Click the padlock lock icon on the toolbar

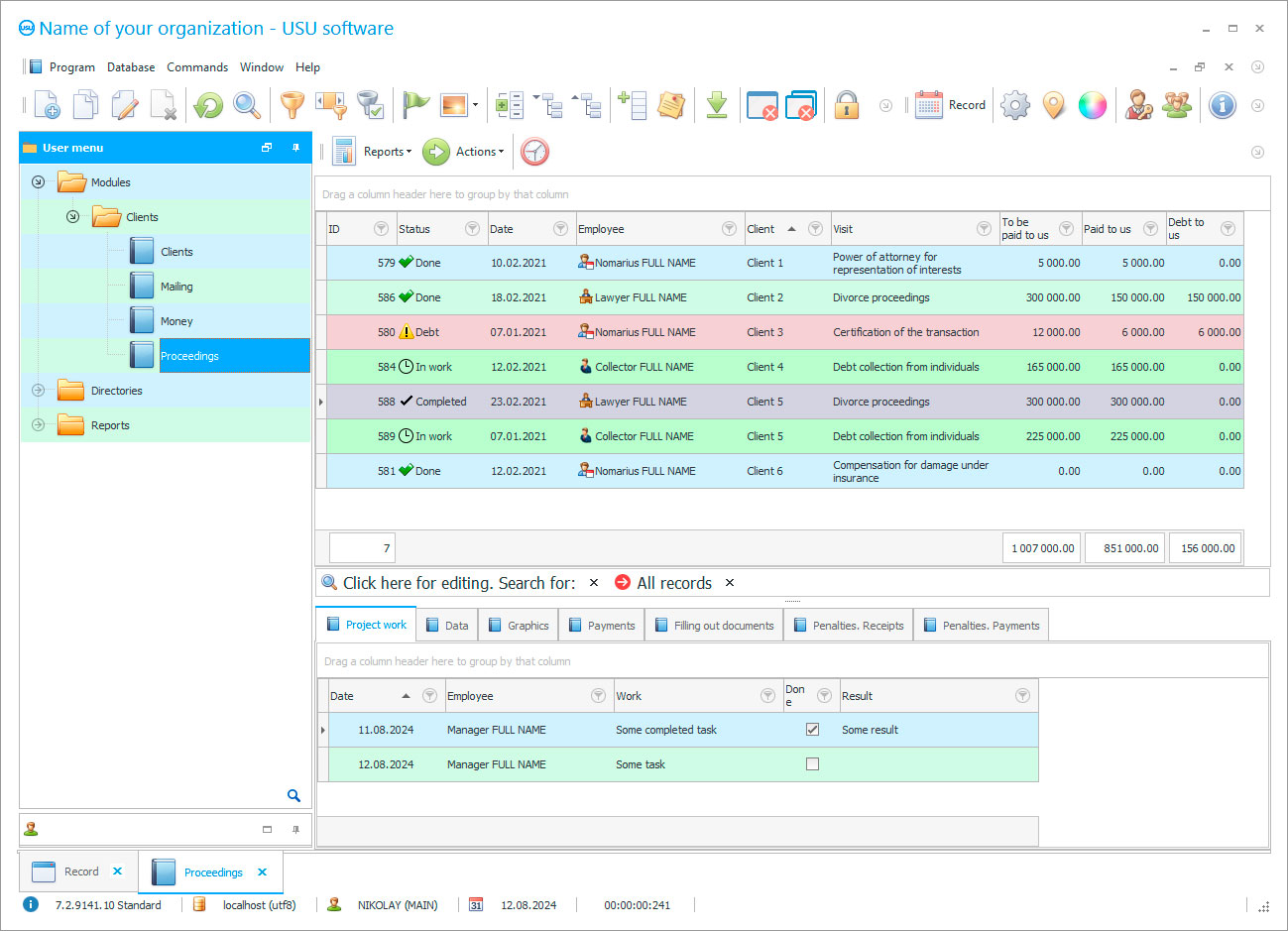pos(847,104)
